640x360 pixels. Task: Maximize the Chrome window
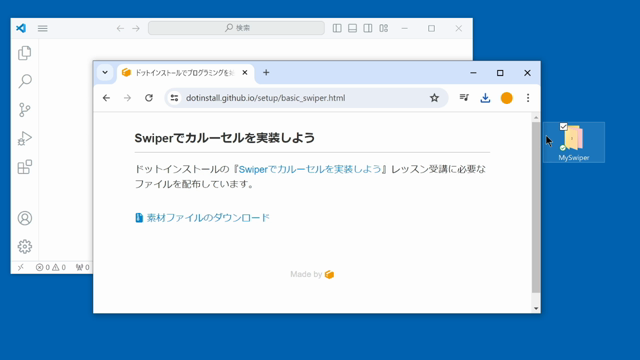click(x=500, y=73)
